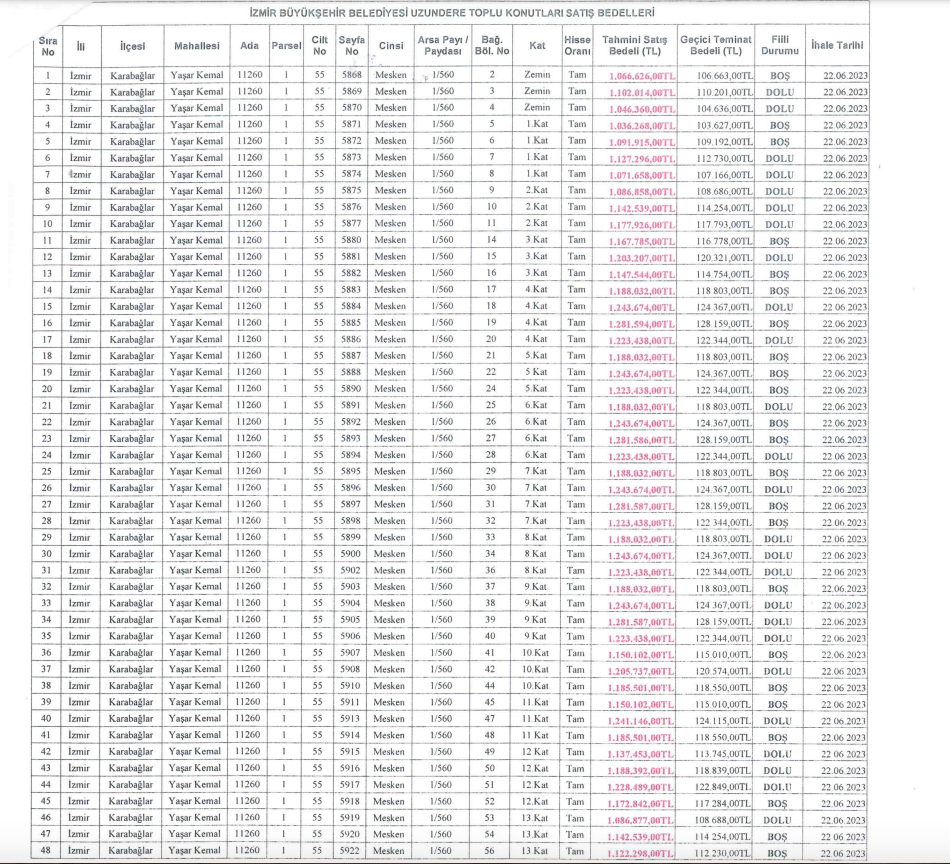Click the 'Tahmini Satış Bedeli (TL)' header
This screenshot has height=864, width=950.
[634, 45]
